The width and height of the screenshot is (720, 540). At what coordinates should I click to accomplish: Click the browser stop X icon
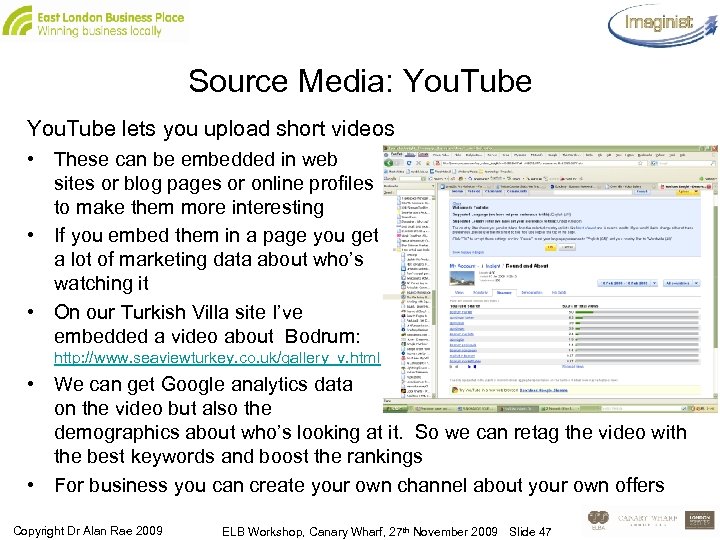tap(418, 163)
